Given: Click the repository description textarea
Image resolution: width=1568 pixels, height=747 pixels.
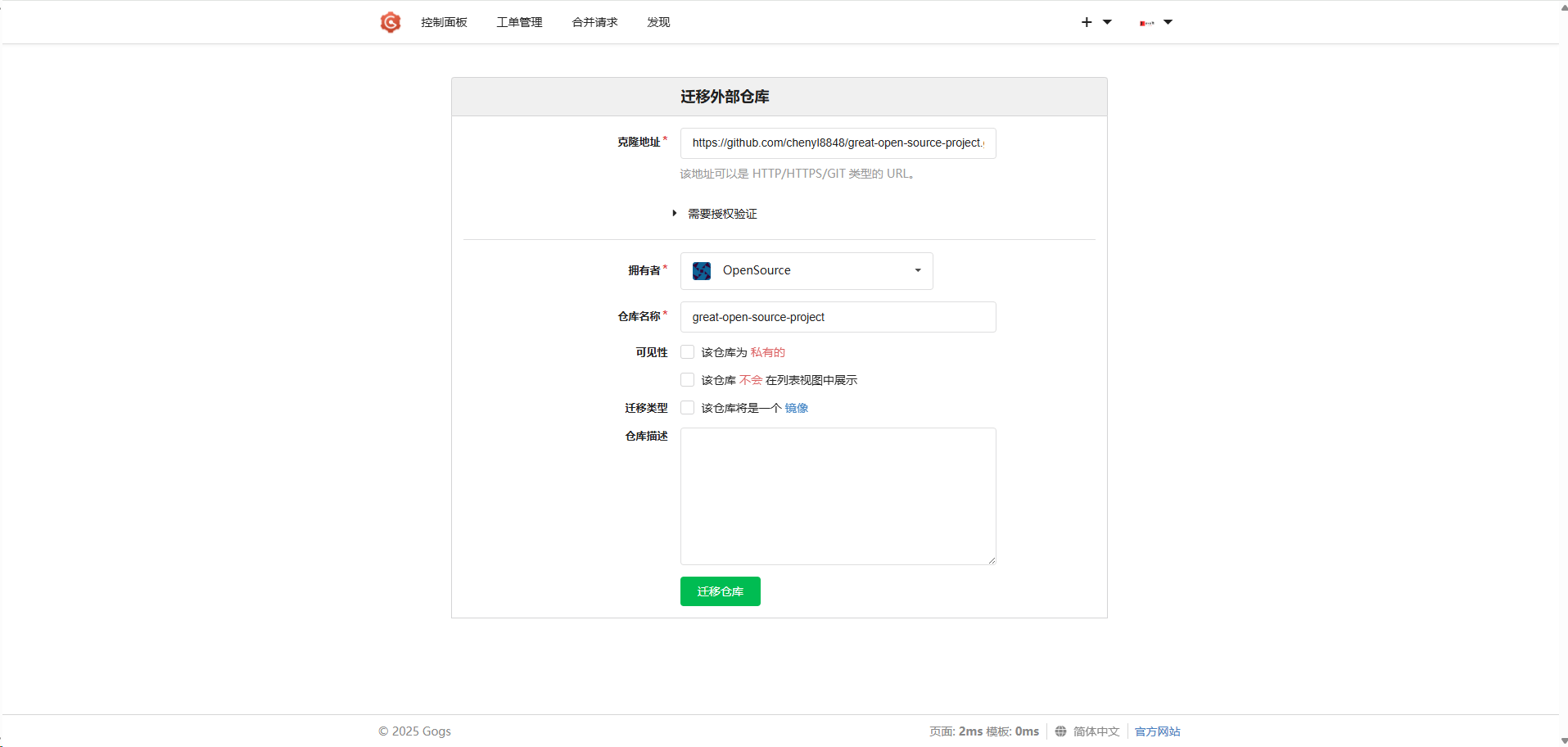Looking at the screenshot, I should tap(838, 496).
